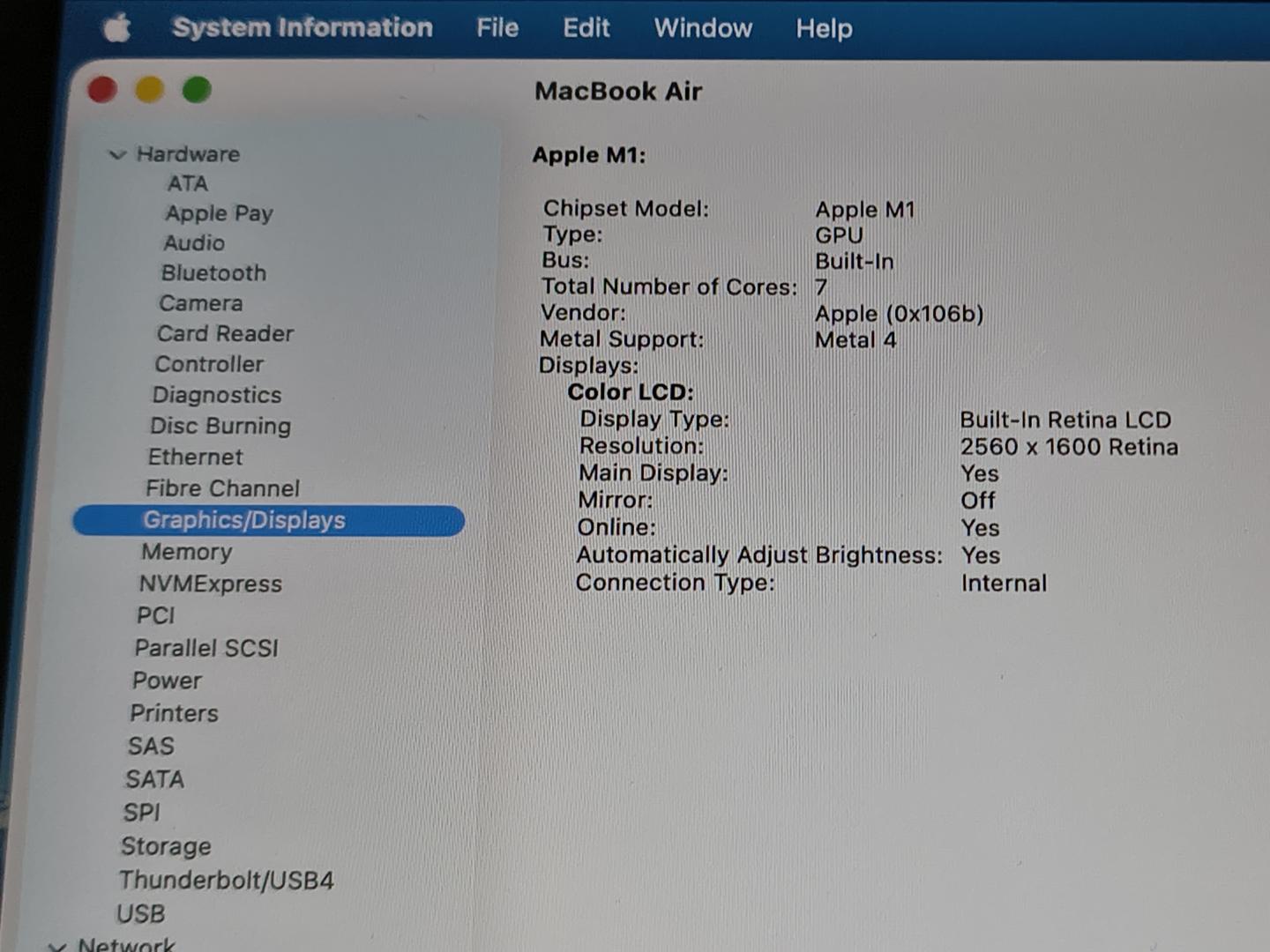Select Thunderbolt/USB4 in the sidebar
The image size is (1270, 952).
[x=227, y=880]
